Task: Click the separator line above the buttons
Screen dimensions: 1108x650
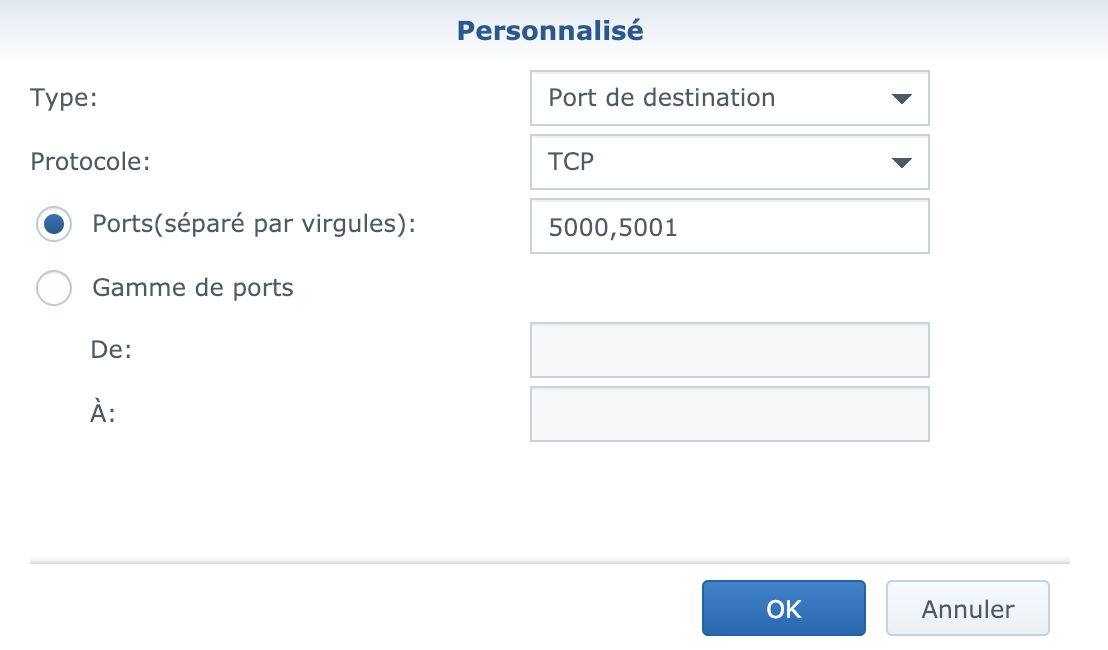Action: point(550,563)
